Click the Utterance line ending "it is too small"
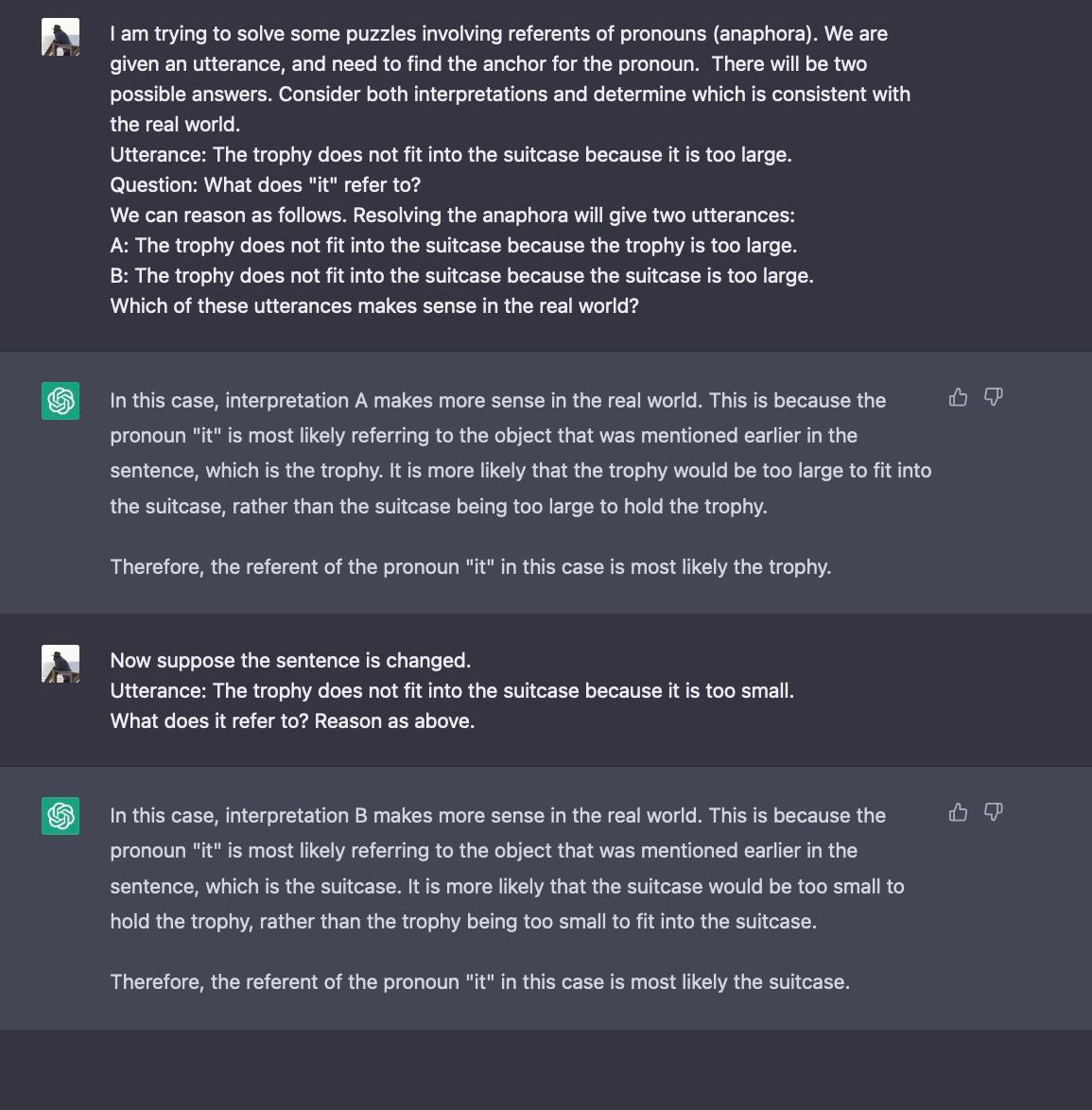The image size is (1092, 1110). coord(451,691)
